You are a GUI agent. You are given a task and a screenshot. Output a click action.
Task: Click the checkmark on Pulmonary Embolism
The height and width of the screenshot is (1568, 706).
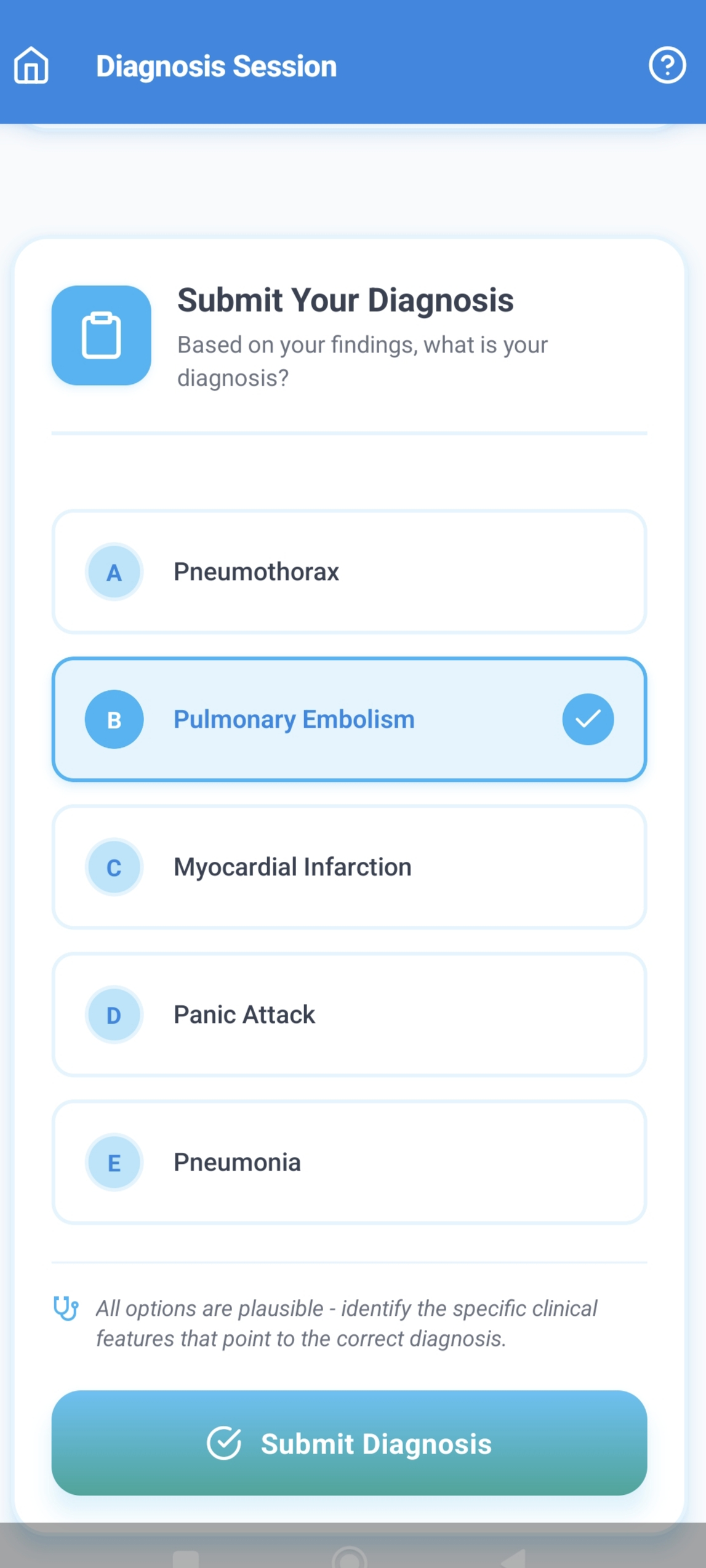coord(587,719)
